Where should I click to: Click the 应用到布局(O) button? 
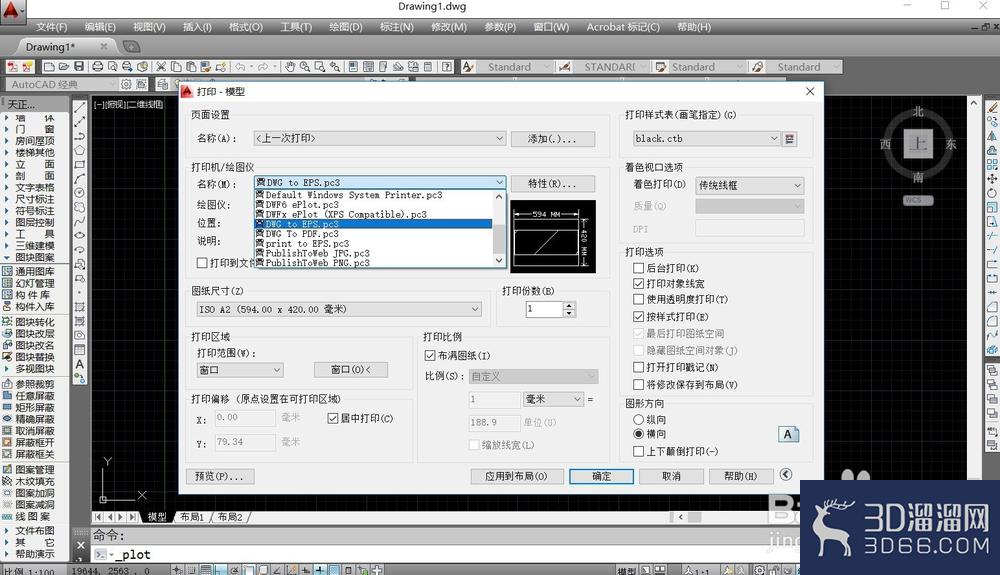point(517,476)
